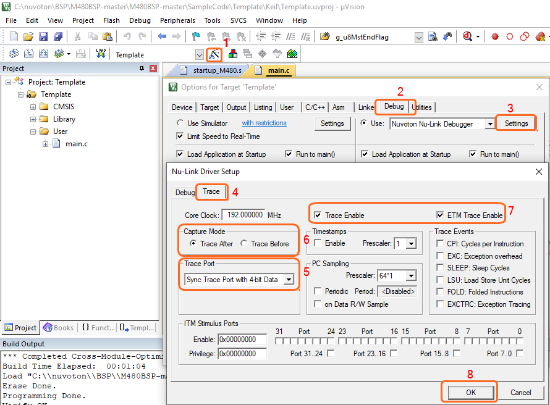Screen dimensions: 550x405
Task: Rebuild all target files icon
Action: (43, 54)
